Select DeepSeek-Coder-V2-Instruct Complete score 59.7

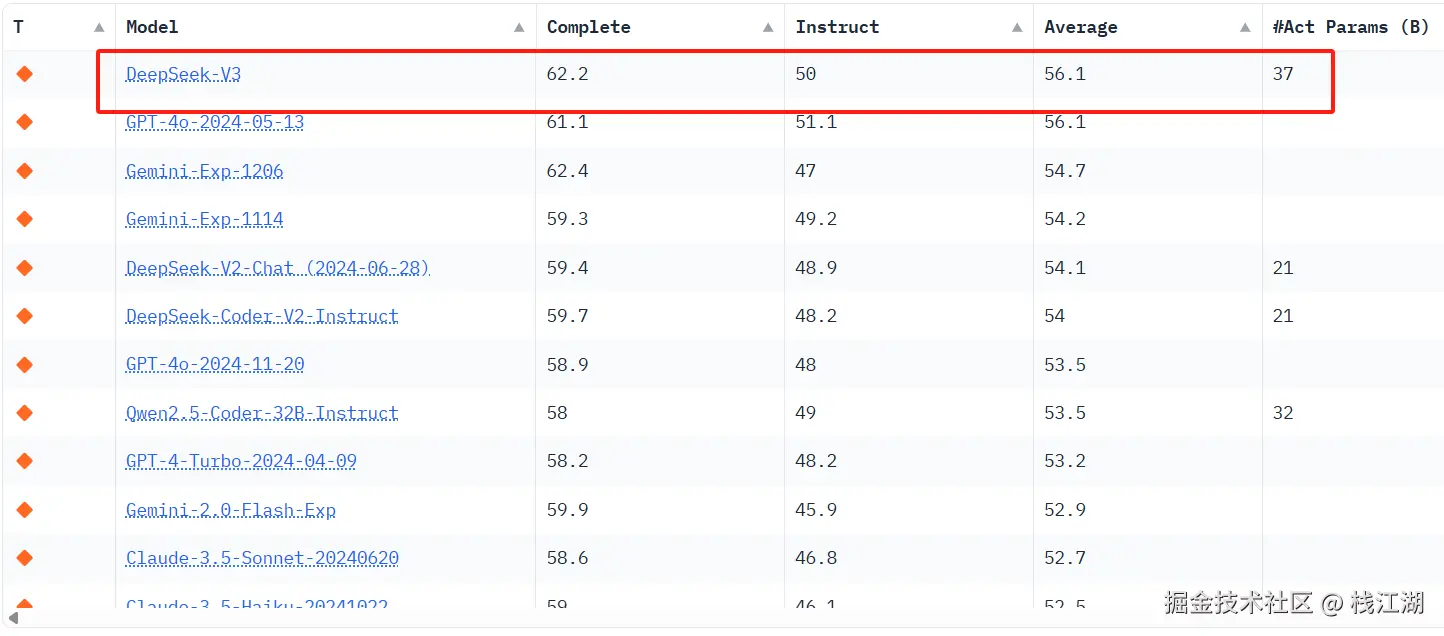567,316
